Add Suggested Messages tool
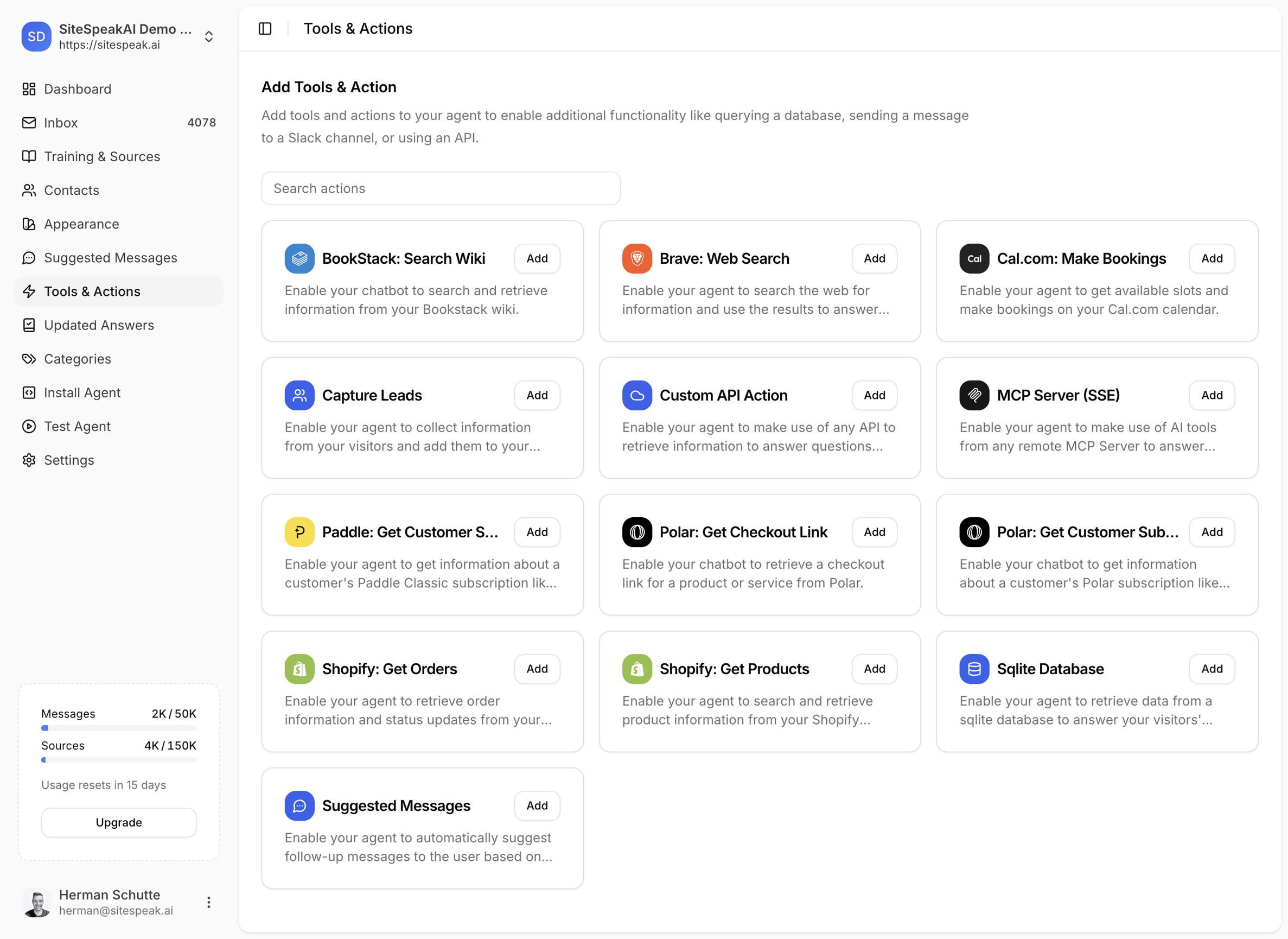 pos(537,805)
